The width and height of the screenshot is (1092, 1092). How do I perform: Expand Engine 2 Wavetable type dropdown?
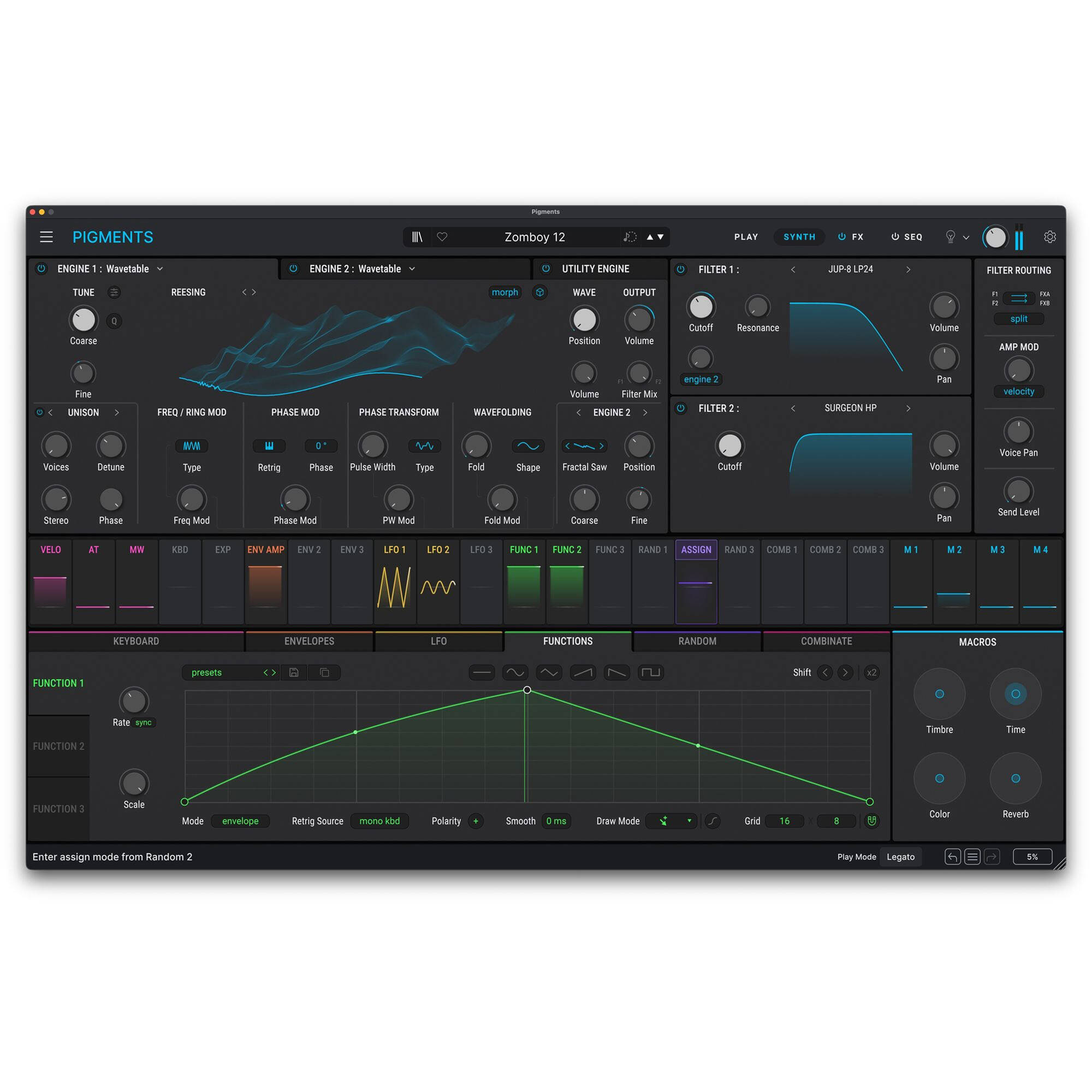pyautogui.click(x=412, y=269)
